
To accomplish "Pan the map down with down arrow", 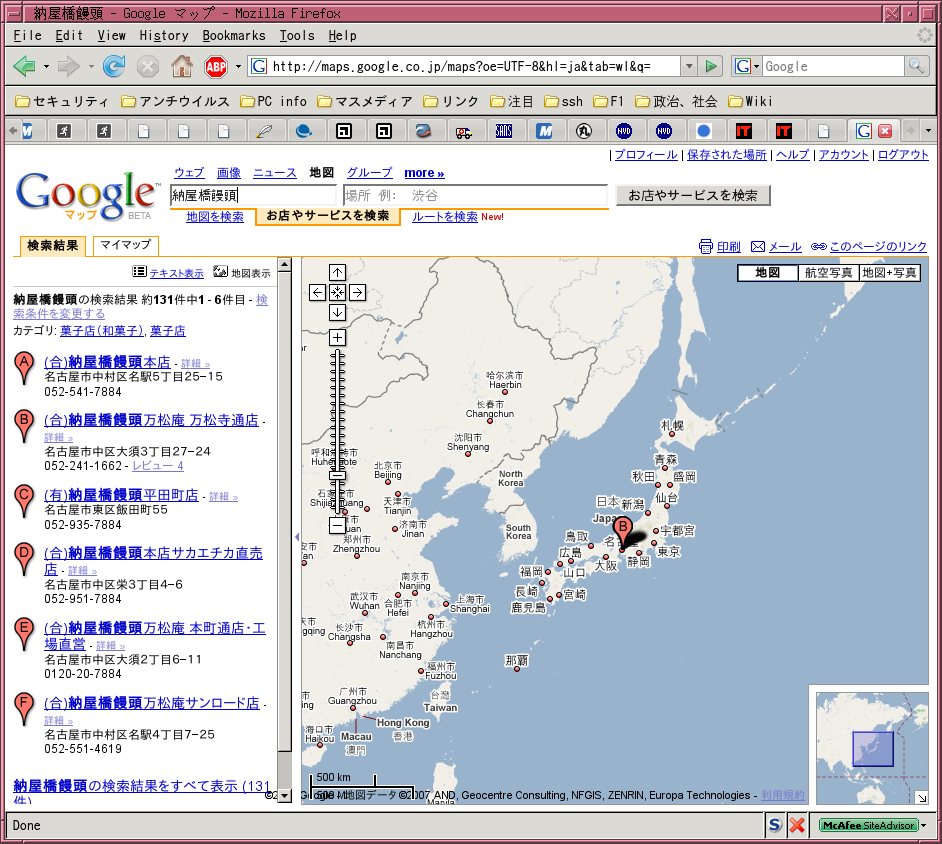I will [338, 312].
